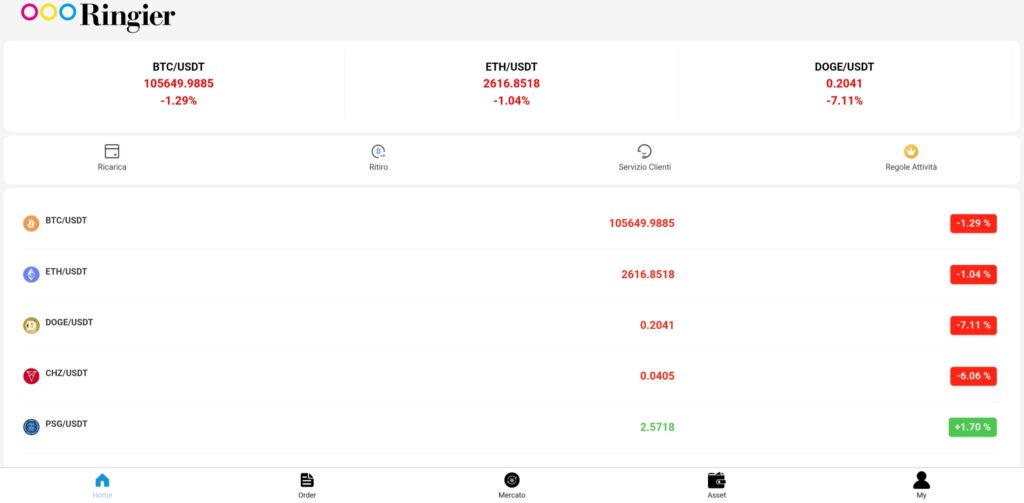The width and height of the screenshot is (1024, 503).
Task: Open the Asset wallet icon
Action: pos(716,480)
